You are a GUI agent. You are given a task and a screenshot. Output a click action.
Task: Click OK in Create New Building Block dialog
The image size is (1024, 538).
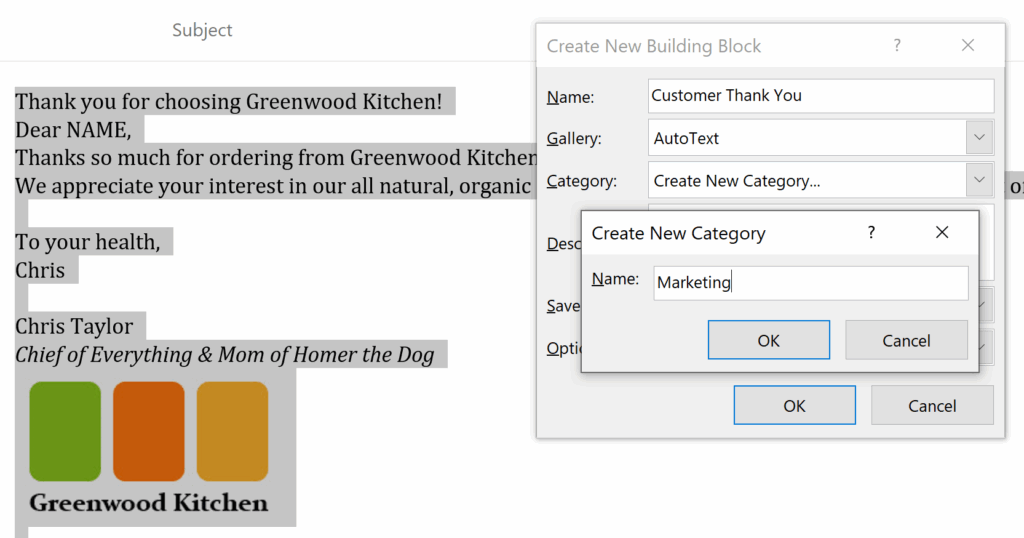pyautogui.click(x=795, y=405)
